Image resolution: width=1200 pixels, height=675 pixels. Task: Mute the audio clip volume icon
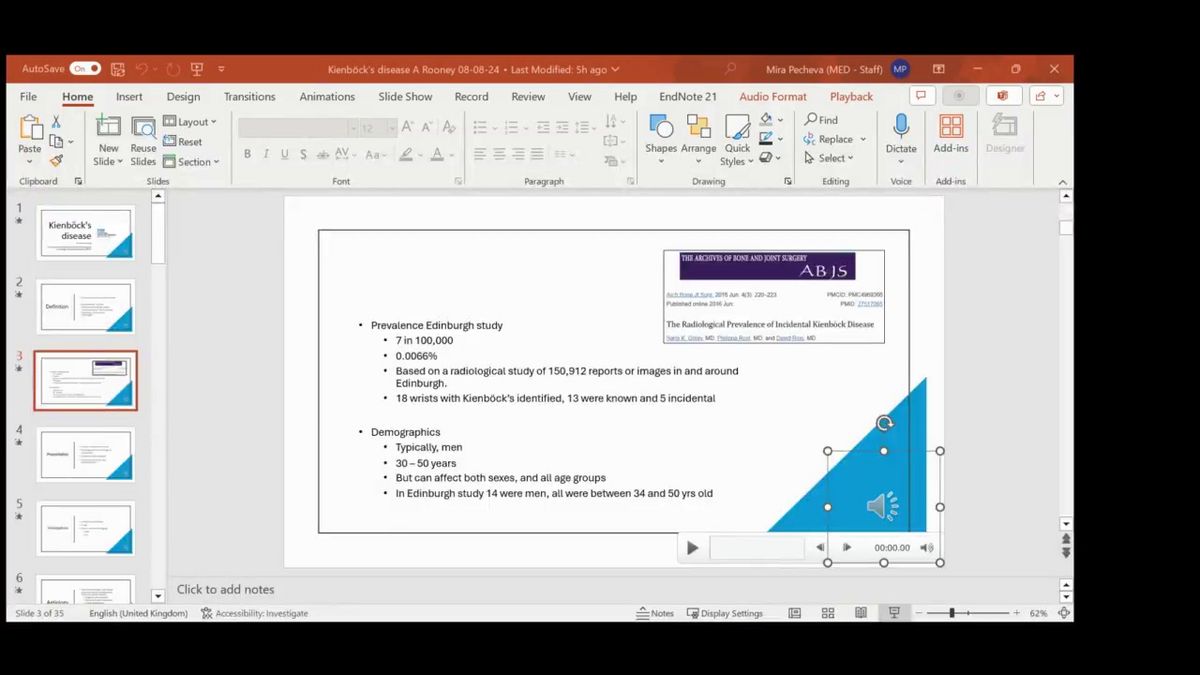pos(927,548)
